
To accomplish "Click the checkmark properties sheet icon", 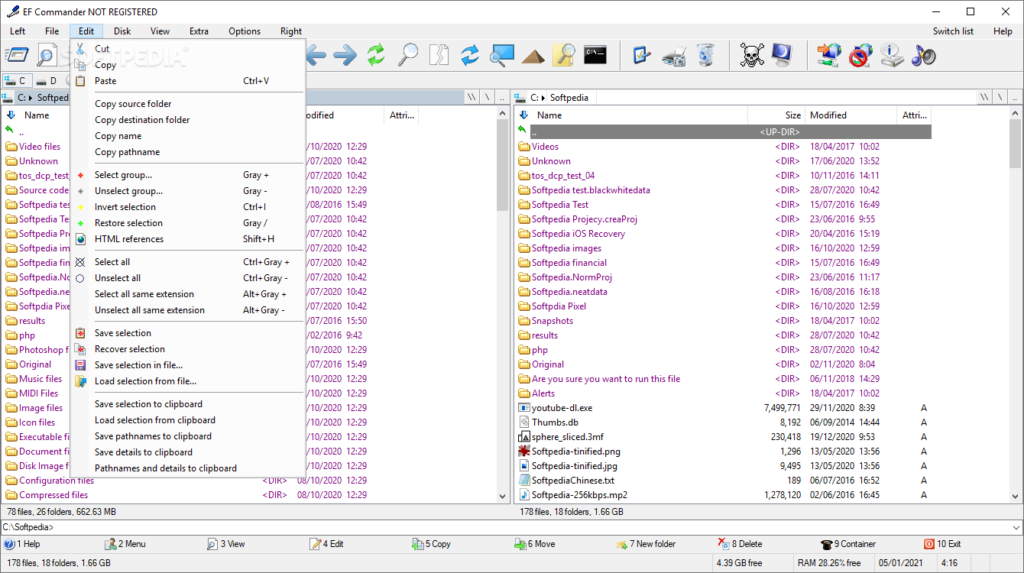I will tap(642, 56).
